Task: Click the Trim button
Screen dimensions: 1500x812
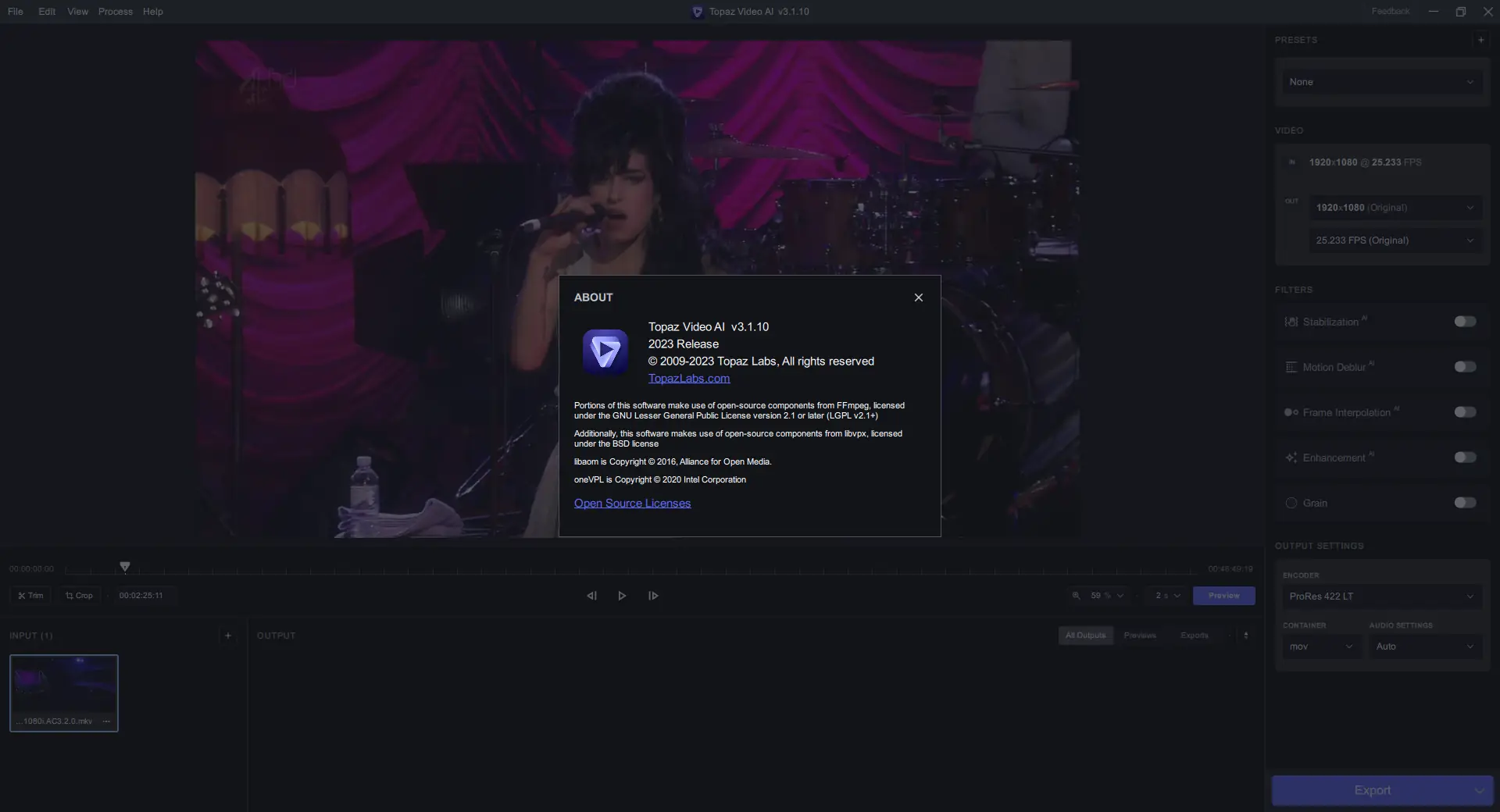Action: click(x=30, y=596)
